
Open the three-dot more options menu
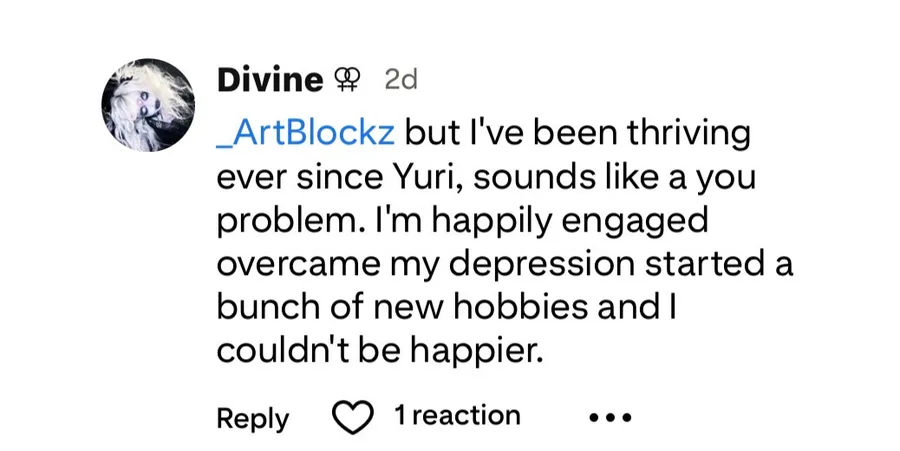[608, 417]
